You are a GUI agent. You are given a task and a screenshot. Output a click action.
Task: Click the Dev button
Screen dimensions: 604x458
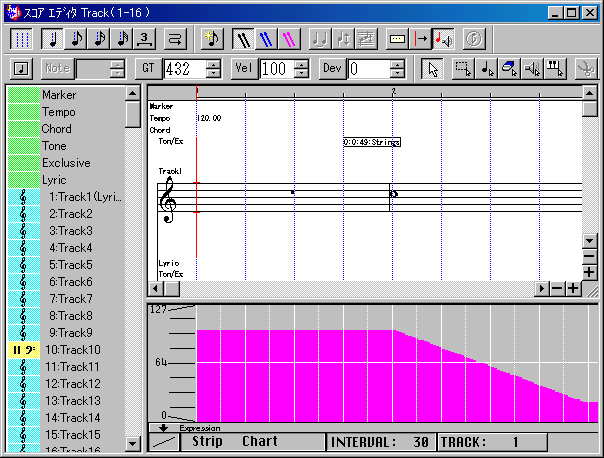click(332, 69)
